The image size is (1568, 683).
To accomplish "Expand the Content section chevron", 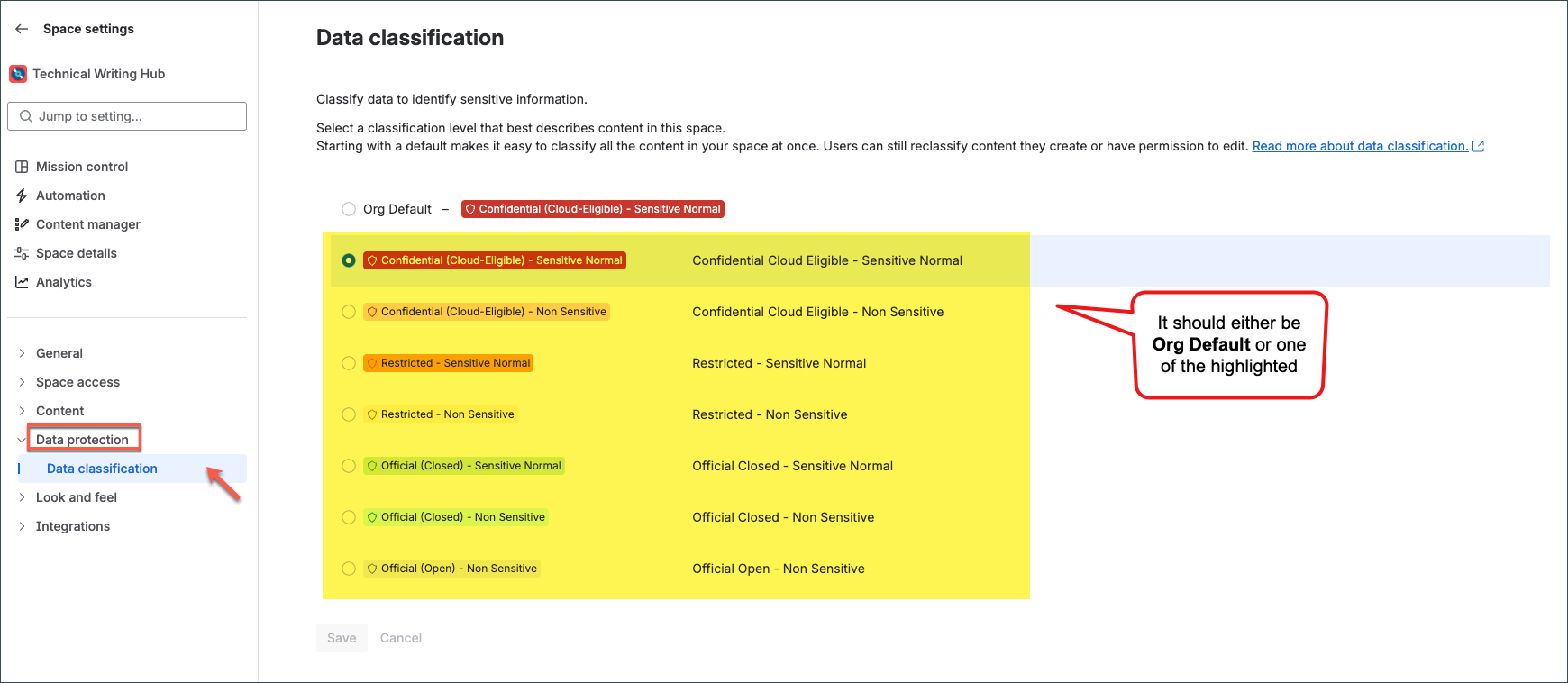I will pyautogui.click(x=22, y=411).
